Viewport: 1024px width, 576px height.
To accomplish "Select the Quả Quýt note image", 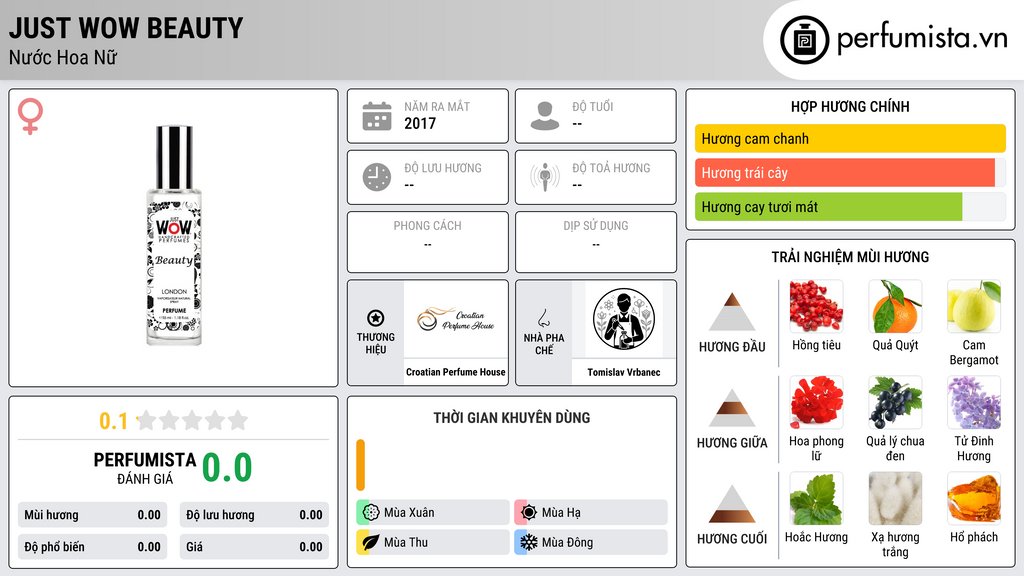I will pos(895,306).
